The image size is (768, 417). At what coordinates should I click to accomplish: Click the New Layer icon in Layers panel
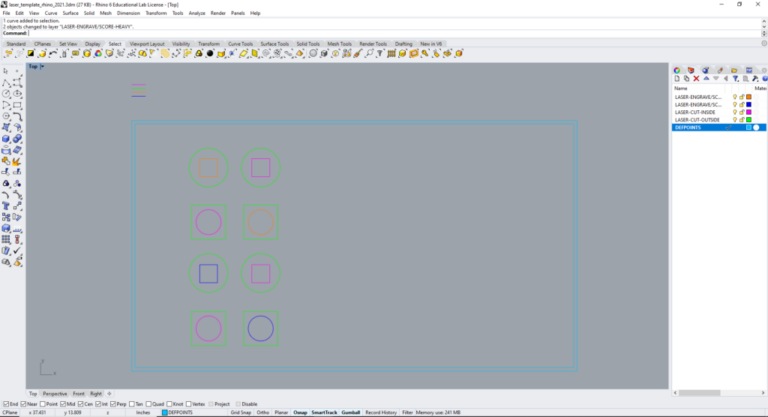(677, 78)
